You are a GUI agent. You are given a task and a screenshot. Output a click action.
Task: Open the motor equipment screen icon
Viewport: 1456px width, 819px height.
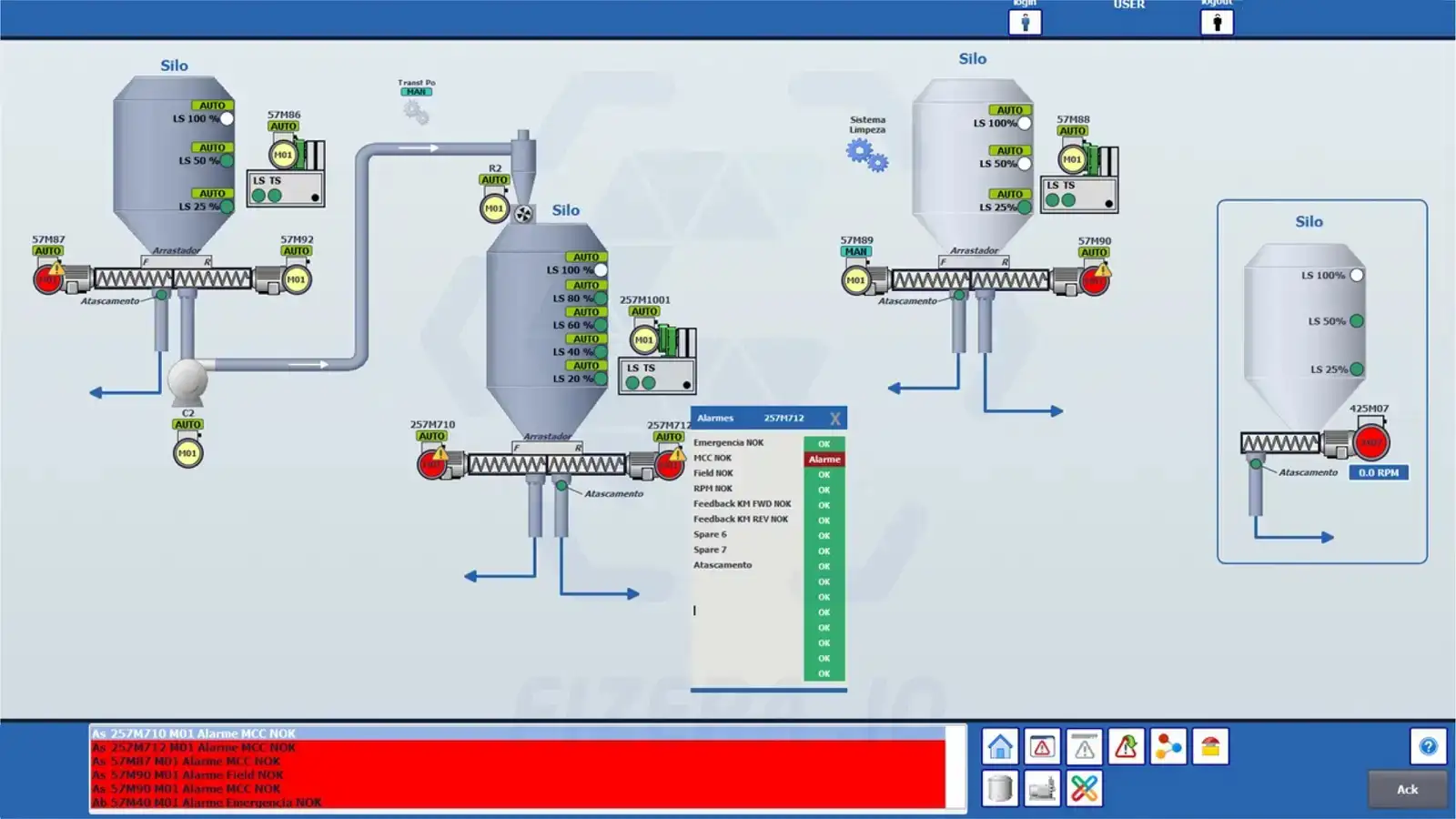pyautogui.click(x=1042, y=788)
